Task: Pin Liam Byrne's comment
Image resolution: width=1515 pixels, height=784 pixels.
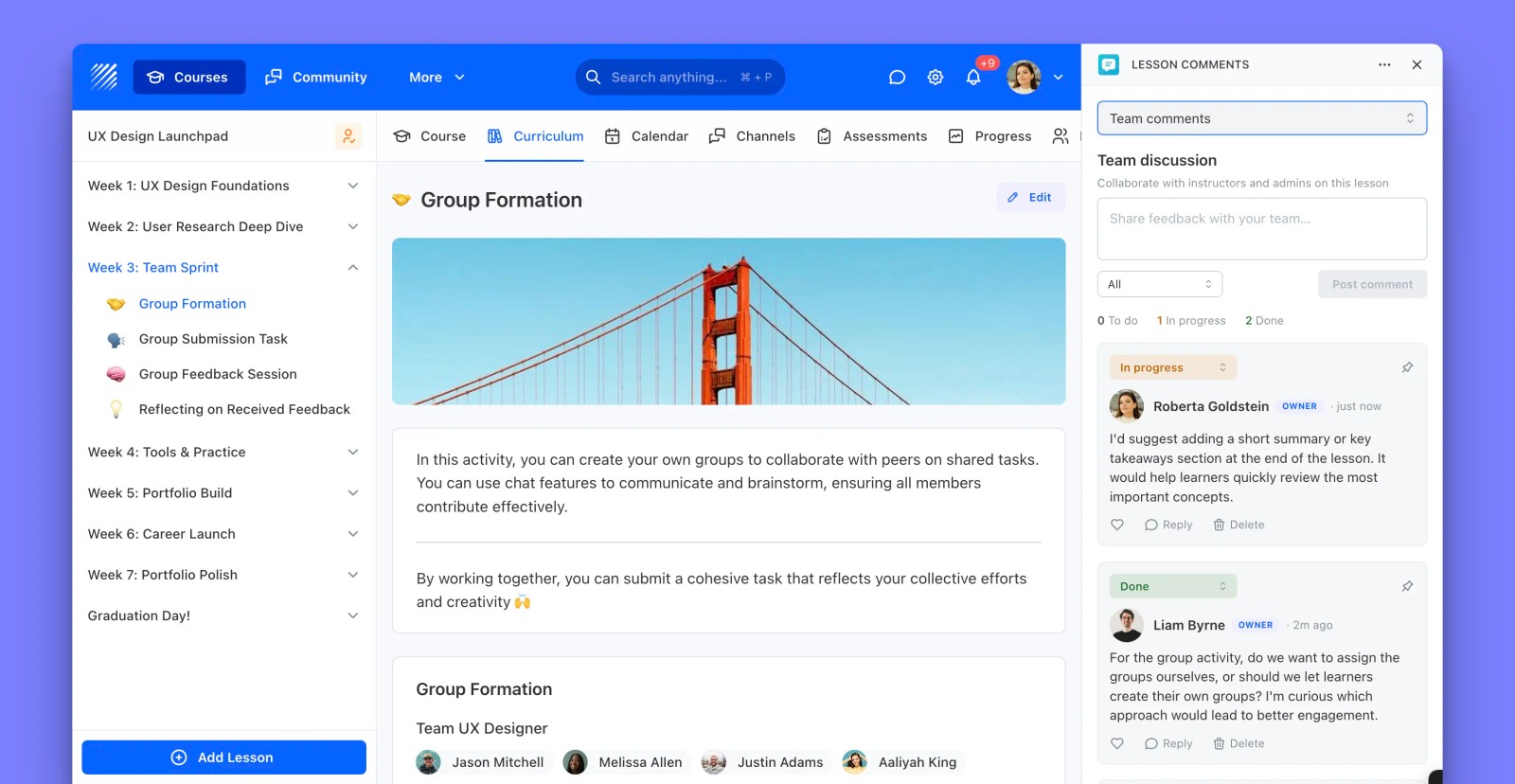Action: pos(1407,586)
